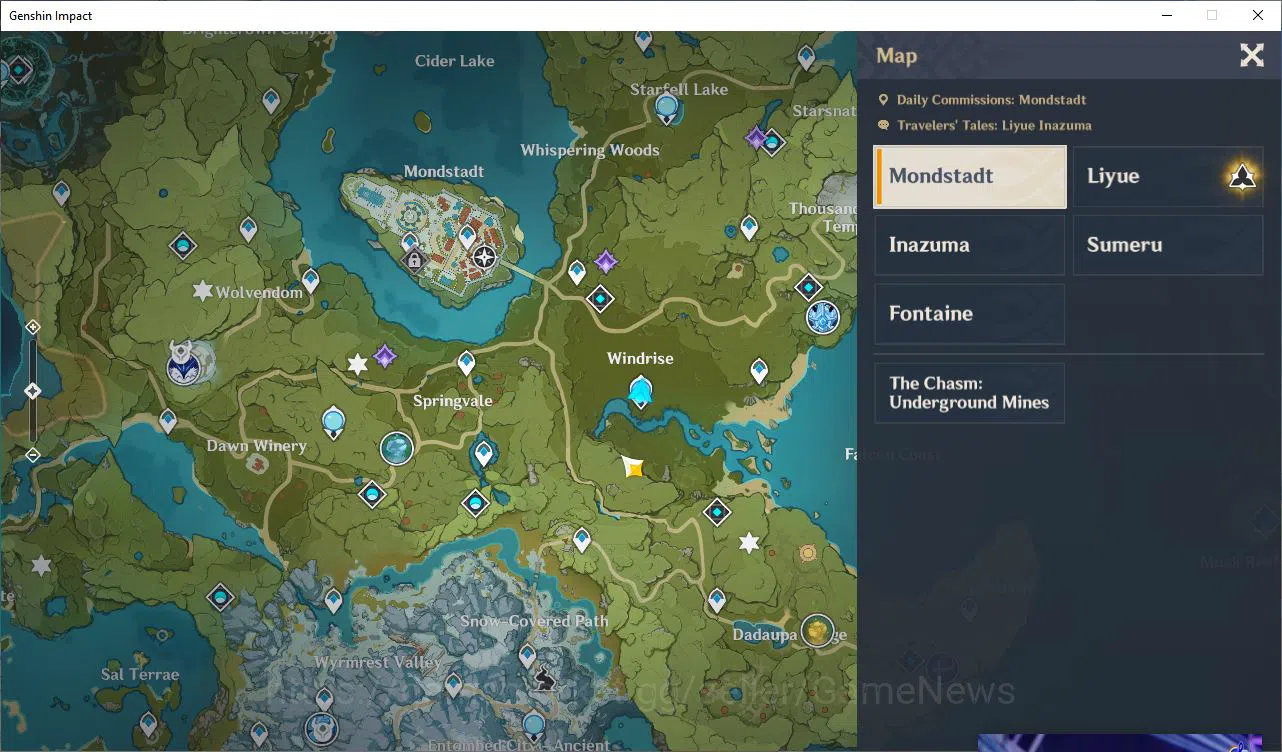Select the domain diamond above the round blue boss icon
Image resolution: width=1282 pixels, height=752 pixels.
click(809, 289)
